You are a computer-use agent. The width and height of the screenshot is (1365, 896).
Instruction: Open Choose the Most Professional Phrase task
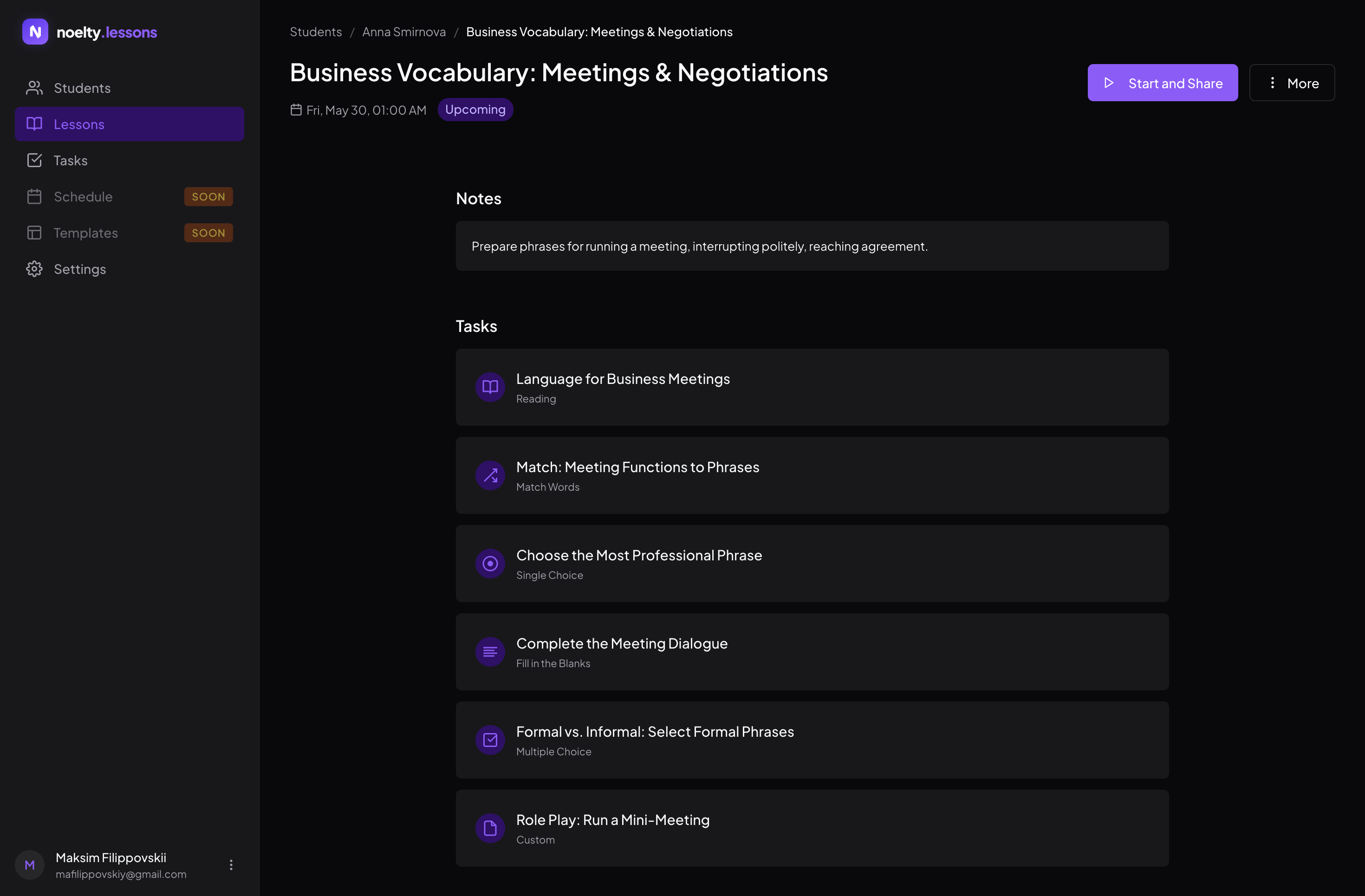812,564
